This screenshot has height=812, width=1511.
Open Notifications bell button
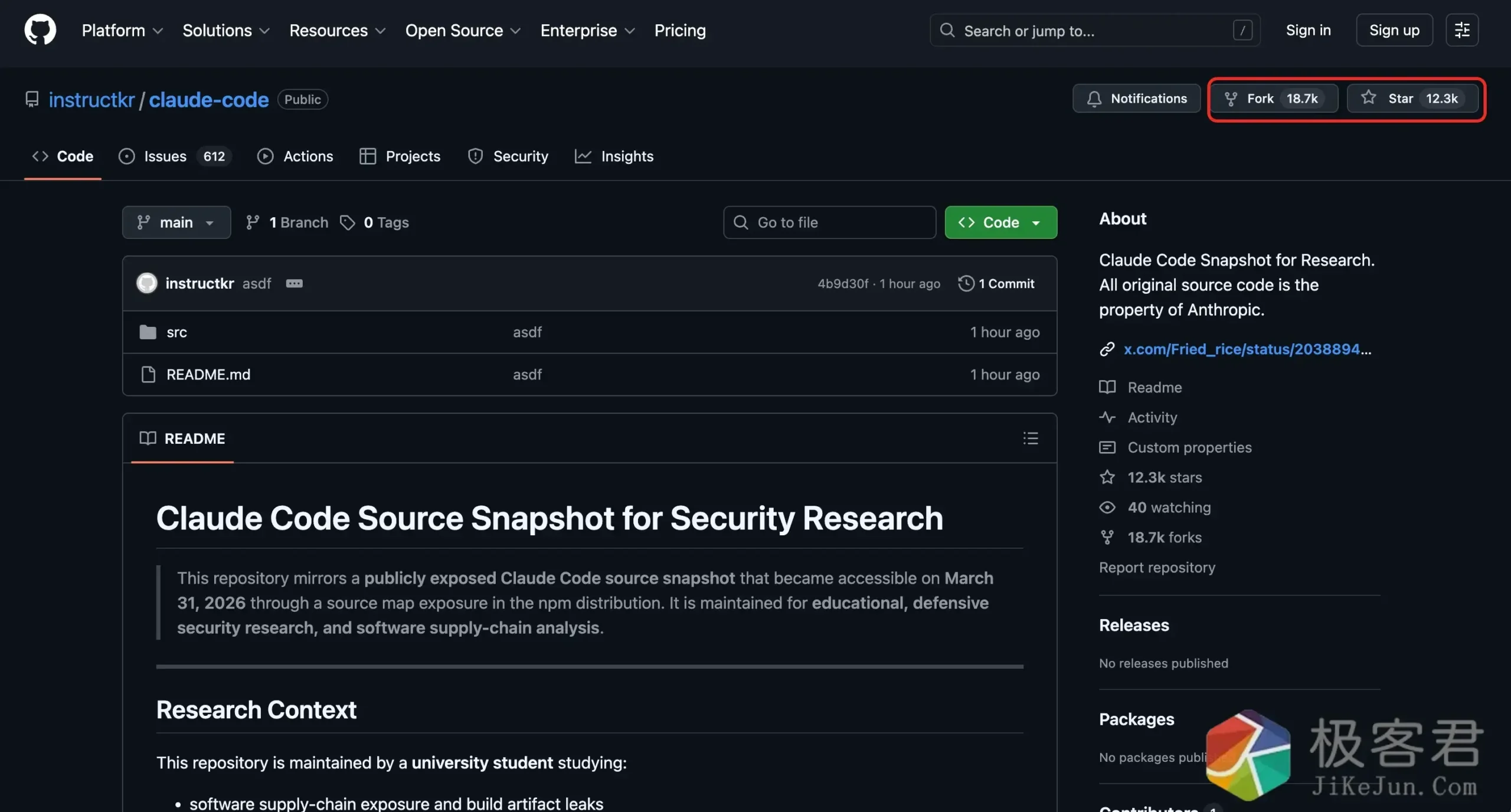pos(1136,99)
